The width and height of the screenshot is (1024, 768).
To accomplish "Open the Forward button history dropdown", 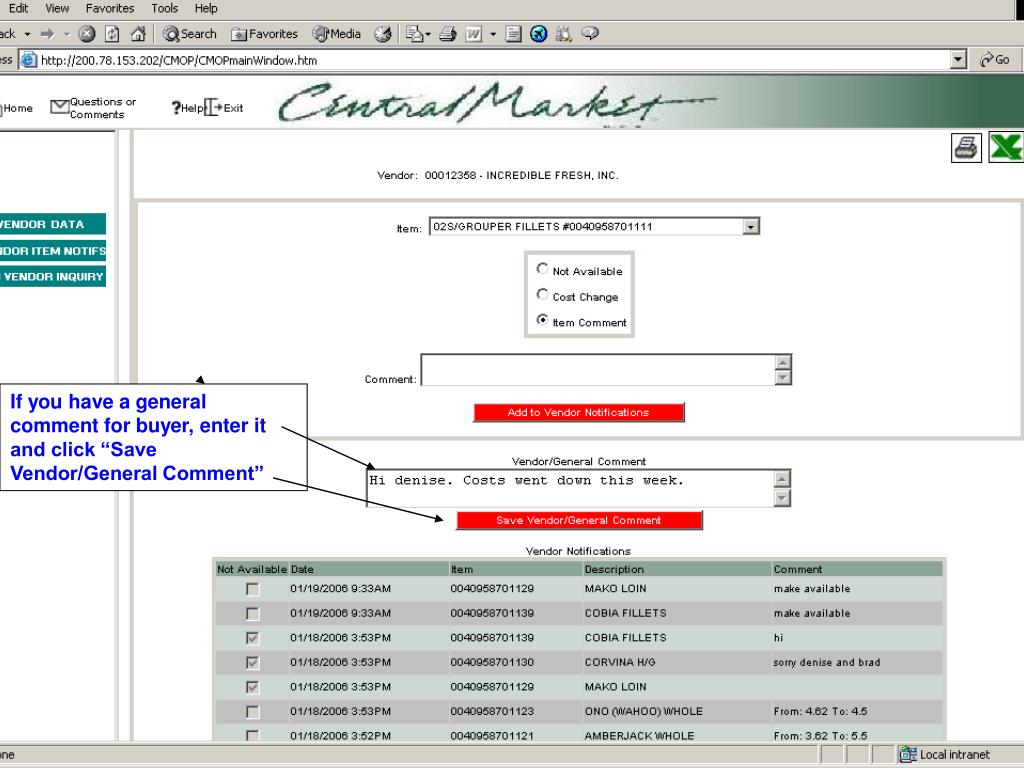I will pos(66,34).
